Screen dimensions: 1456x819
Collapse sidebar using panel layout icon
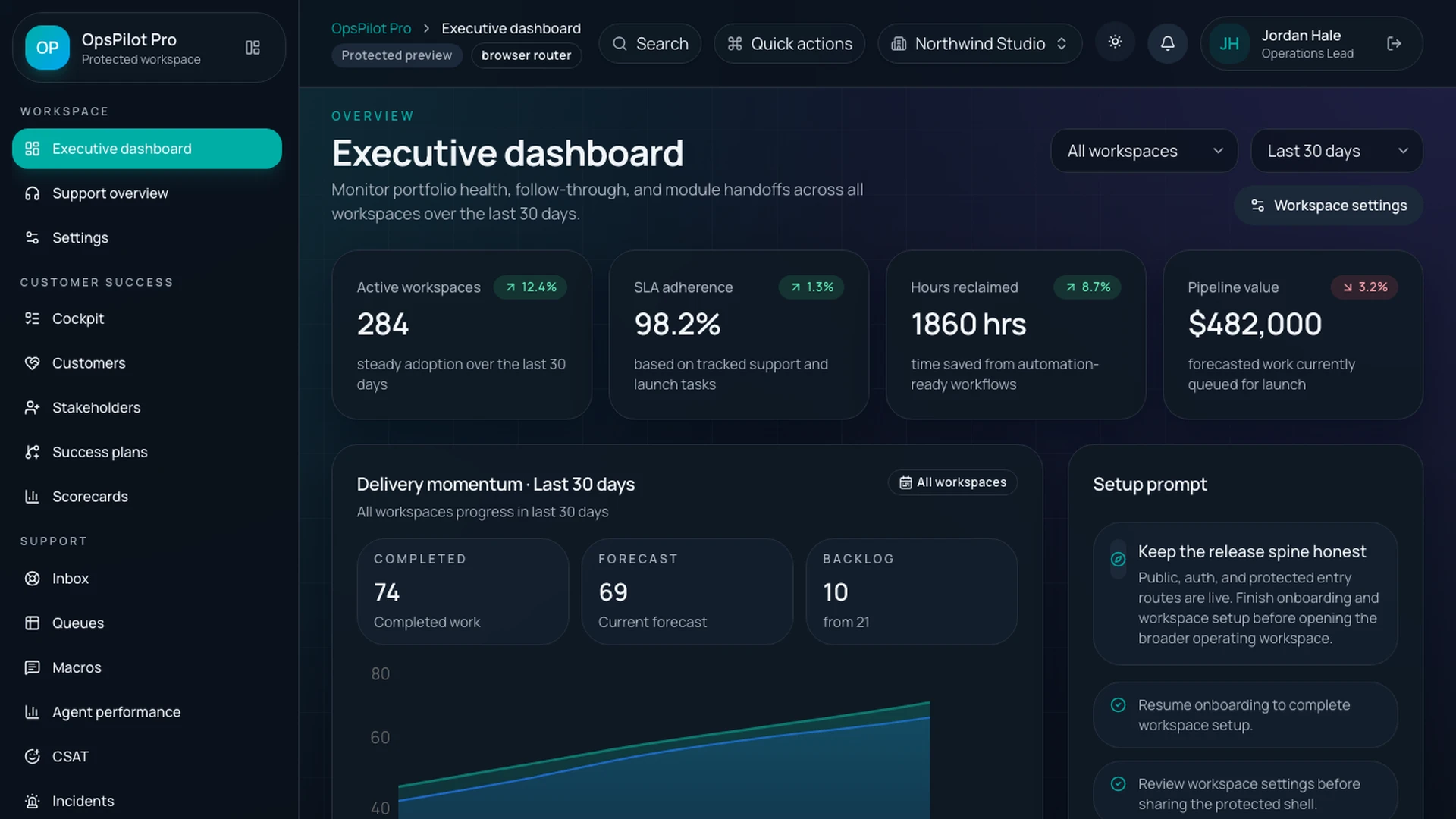[253, 48]
